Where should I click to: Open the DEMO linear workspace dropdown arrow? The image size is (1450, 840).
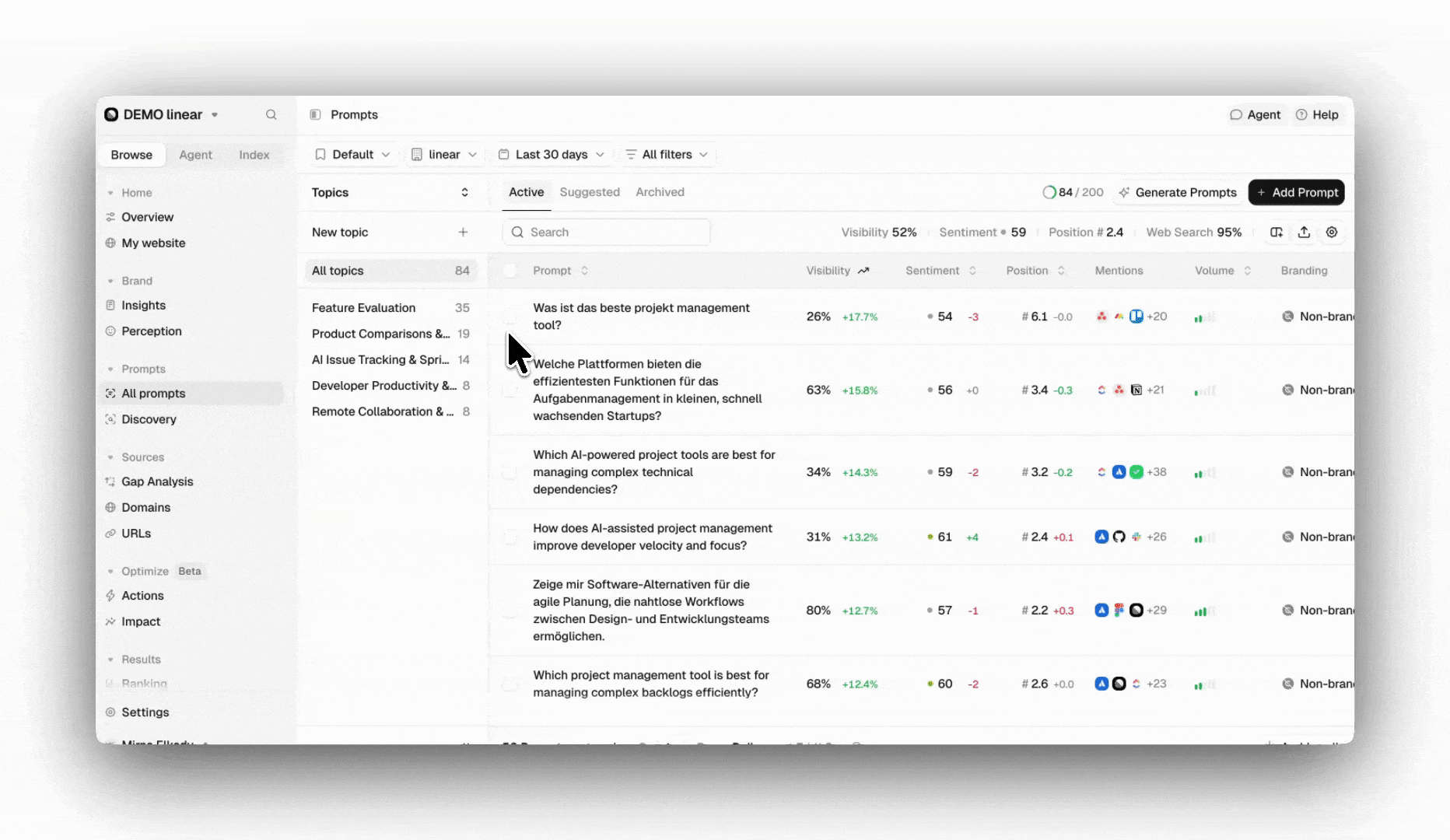click(x=215, y=115)
